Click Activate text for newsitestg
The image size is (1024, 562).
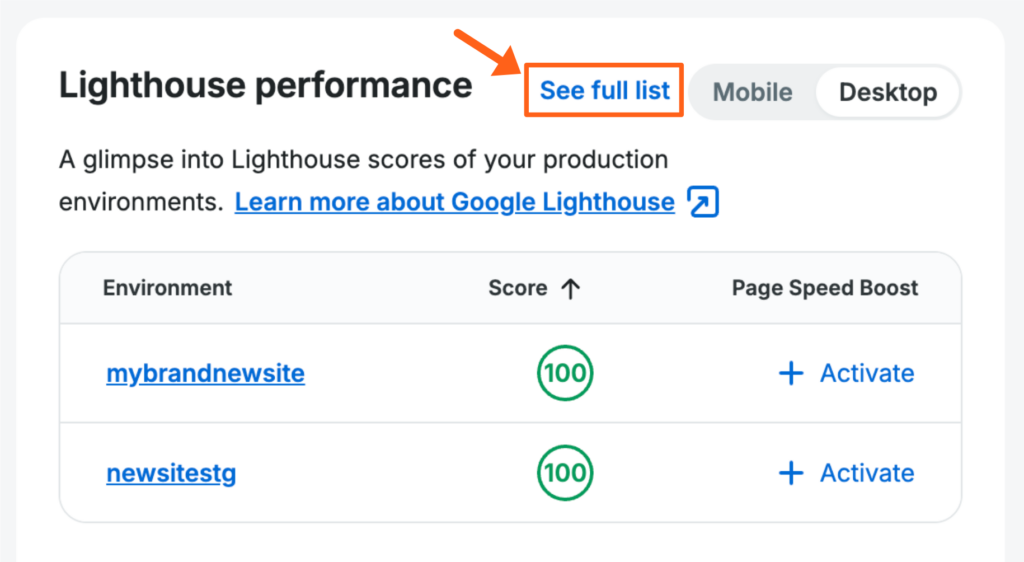(x=867, y=473)
